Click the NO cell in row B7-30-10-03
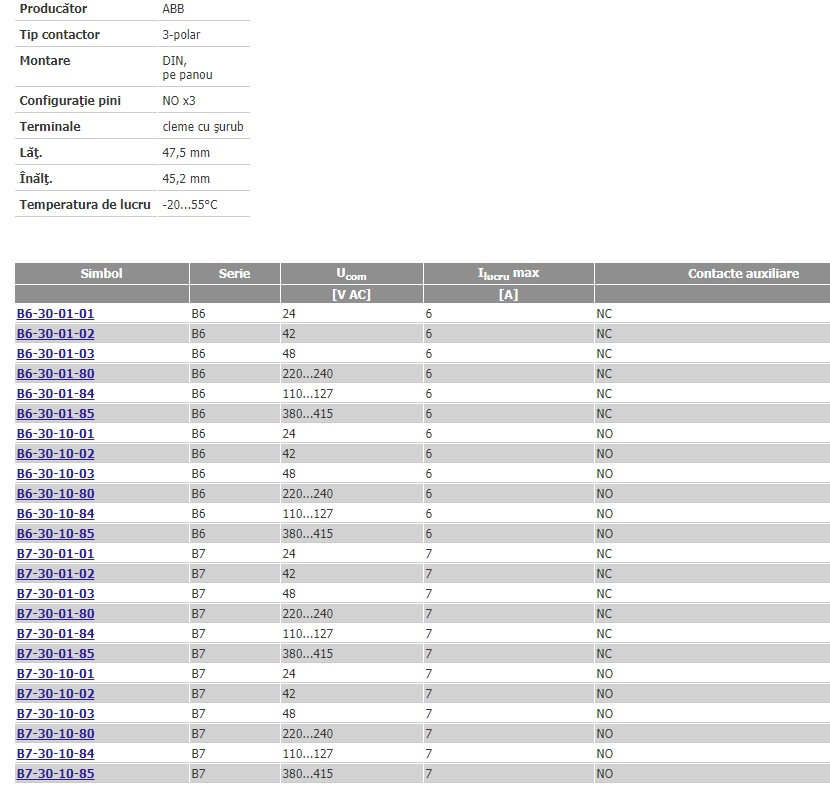Image resolution: width=830 pixels, height=785 pixels. tap(605, 714)
